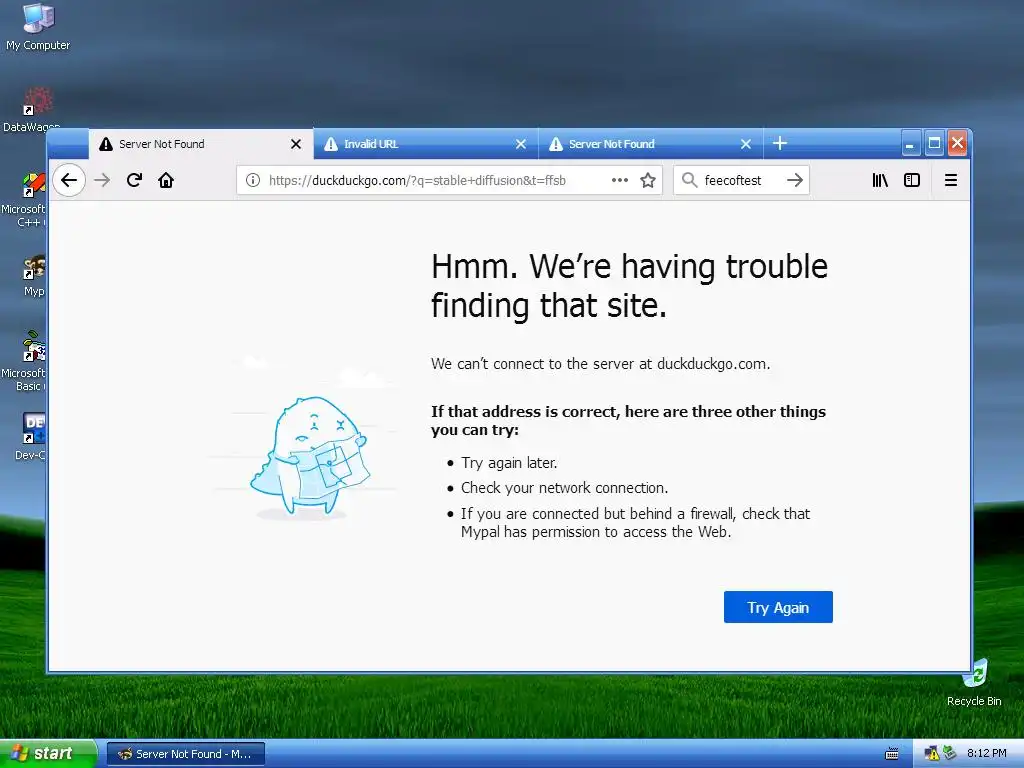Close the Invalid URL tab
Screen dimensions: 1024x768
pyautogui.click(x=520, y=144)
